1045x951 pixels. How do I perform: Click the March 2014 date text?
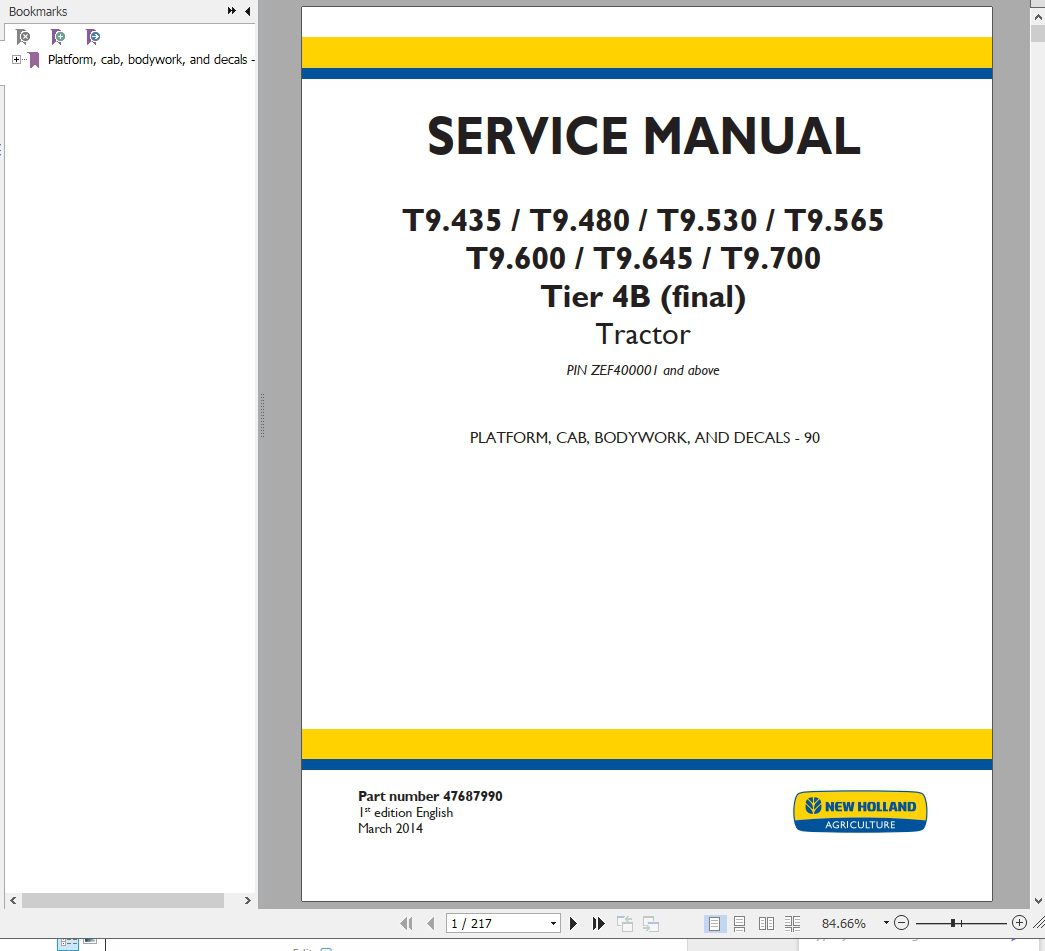(x=391, y=828)
